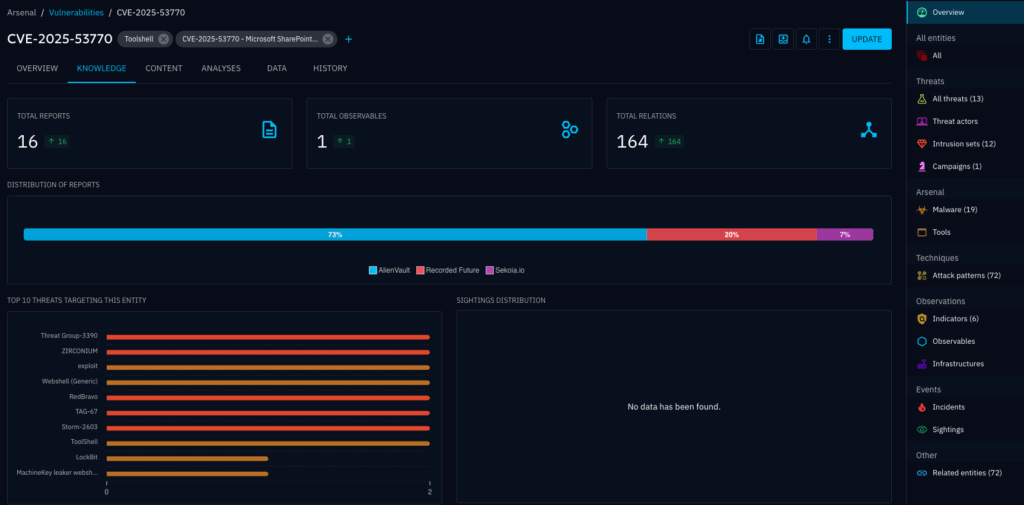Toggle AlienVault legend series

[x=389, y=270]
